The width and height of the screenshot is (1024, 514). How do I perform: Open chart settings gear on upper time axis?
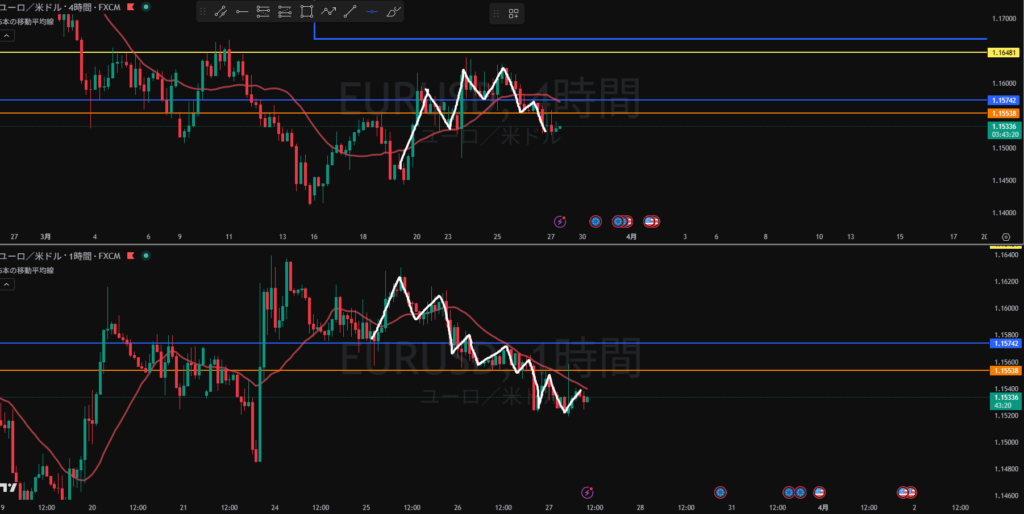click(x=1006, y=237)
